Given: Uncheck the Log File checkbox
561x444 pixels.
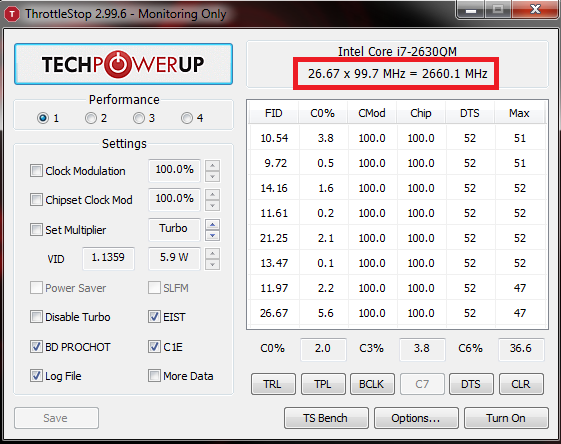Looking at the screenshot, I should (36, 376).
